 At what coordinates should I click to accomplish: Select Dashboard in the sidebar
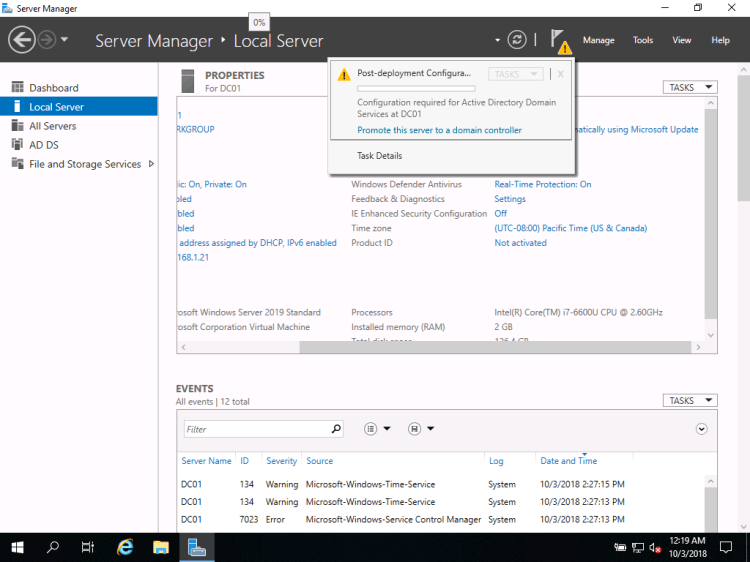[53, 88]
